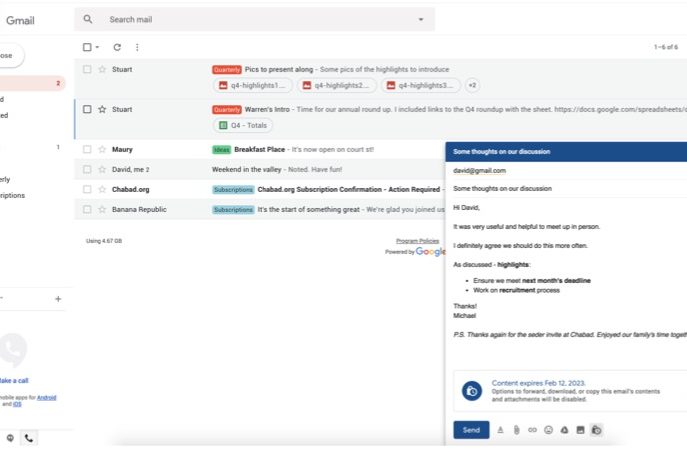Open the select-all dropdown arrow
This screenshot has height=449, width=687.
click(x=98, y=47)
